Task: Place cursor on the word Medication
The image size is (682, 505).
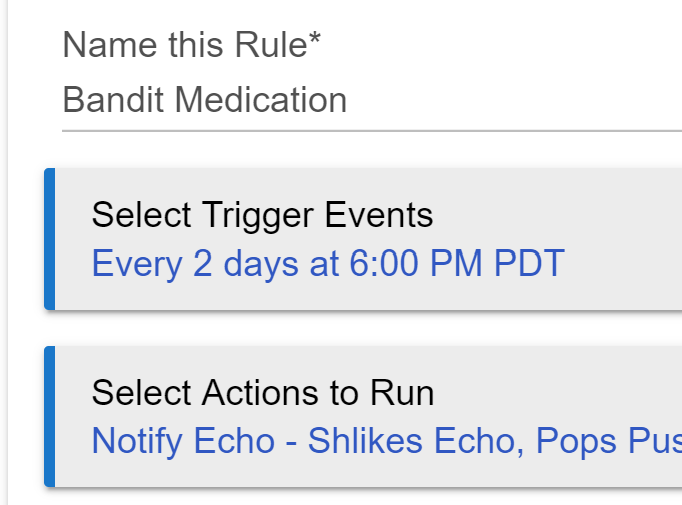Action: tap(261, 100)
